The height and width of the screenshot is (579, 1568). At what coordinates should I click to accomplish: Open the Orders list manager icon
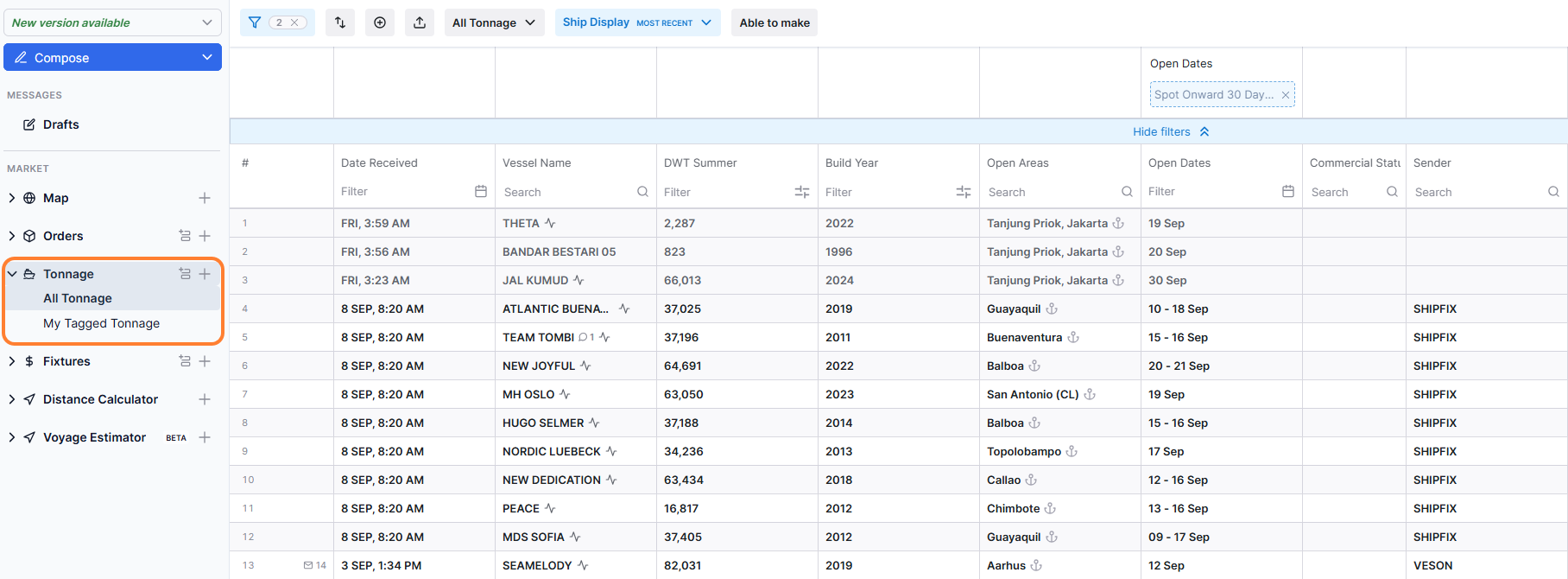pyautogui.click(x=185, y=236)
